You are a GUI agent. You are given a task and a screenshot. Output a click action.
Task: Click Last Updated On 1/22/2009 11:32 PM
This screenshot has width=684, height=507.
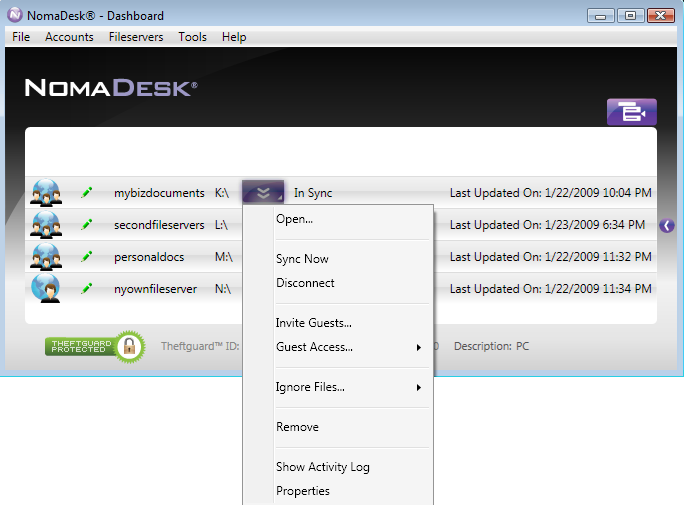coord(551,257)
